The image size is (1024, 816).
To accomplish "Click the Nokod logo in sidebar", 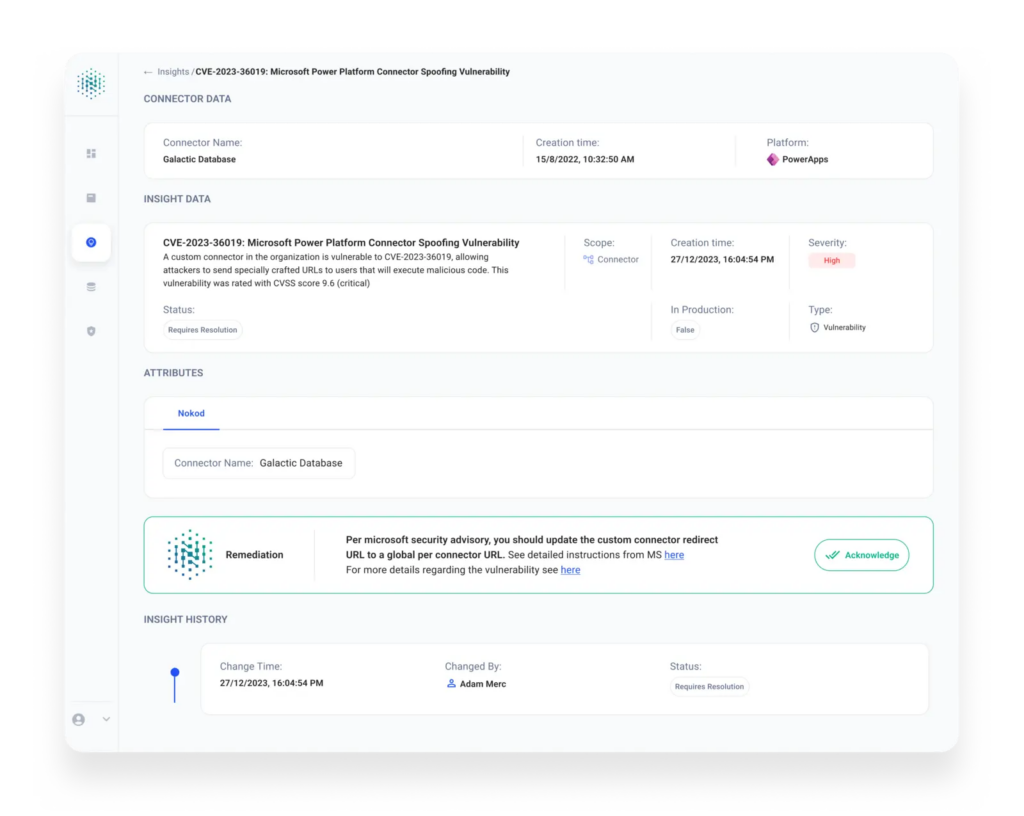I will tap(91, 84).
